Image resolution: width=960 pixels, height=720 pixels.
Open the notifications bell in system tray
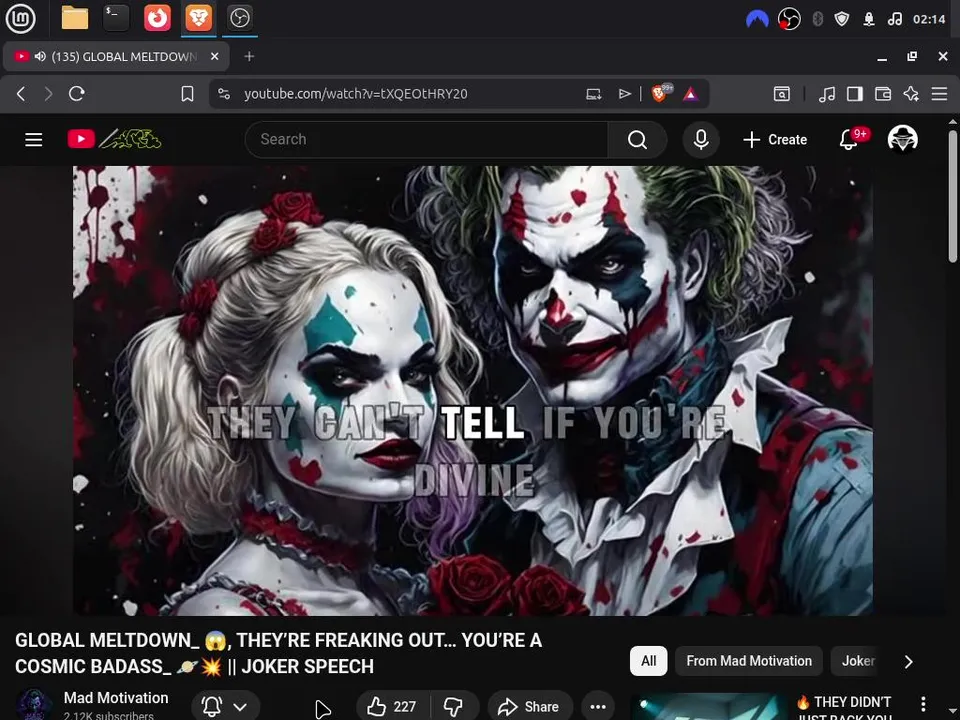[x=869, y=20]
